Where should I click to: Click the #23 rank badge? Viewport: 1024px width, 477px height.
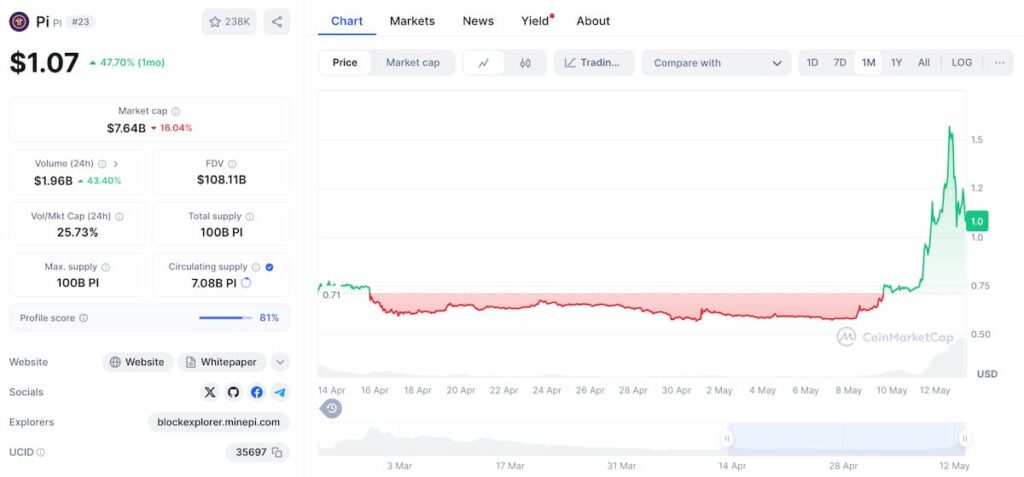click(x=80, y=22)
